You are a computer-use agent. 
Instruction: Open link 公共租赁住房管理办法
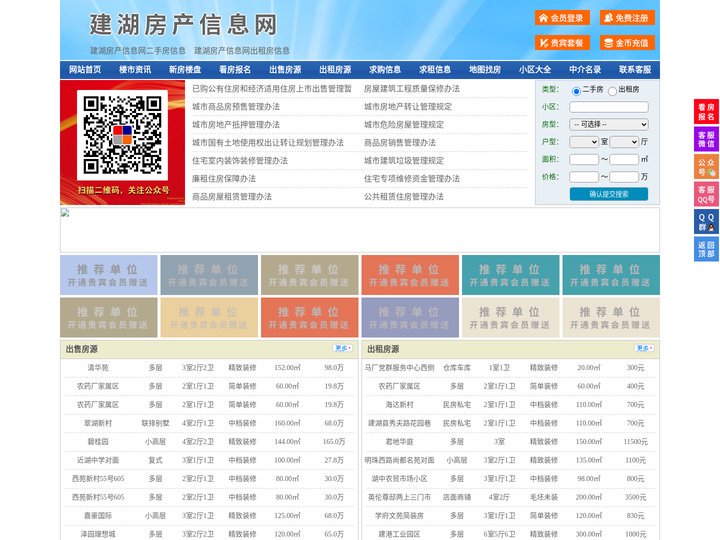click(404, 197)
